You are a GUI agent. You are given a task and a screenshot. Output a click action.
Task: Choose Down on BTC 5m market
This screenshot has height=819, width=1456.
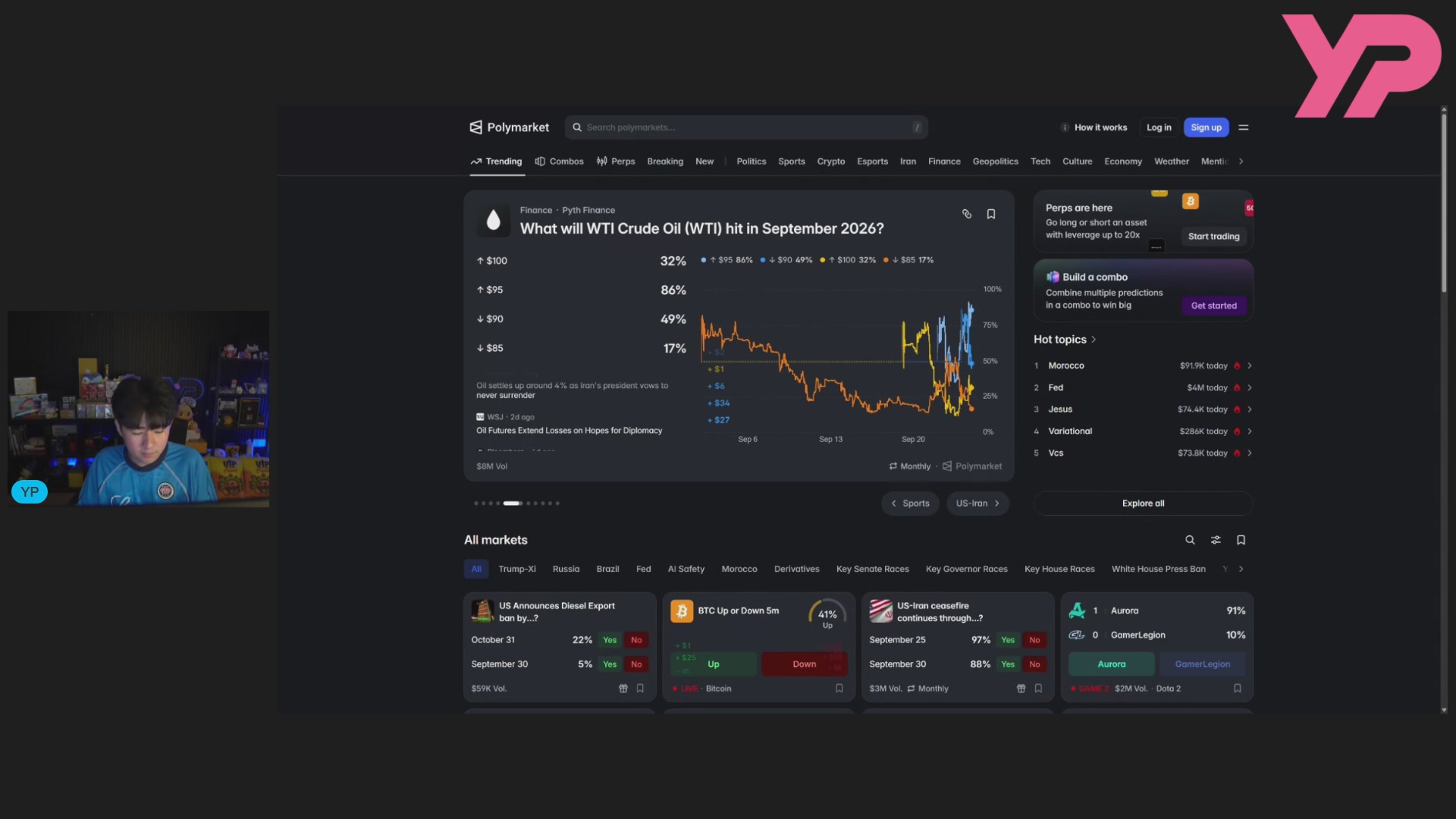coord(805,664)
